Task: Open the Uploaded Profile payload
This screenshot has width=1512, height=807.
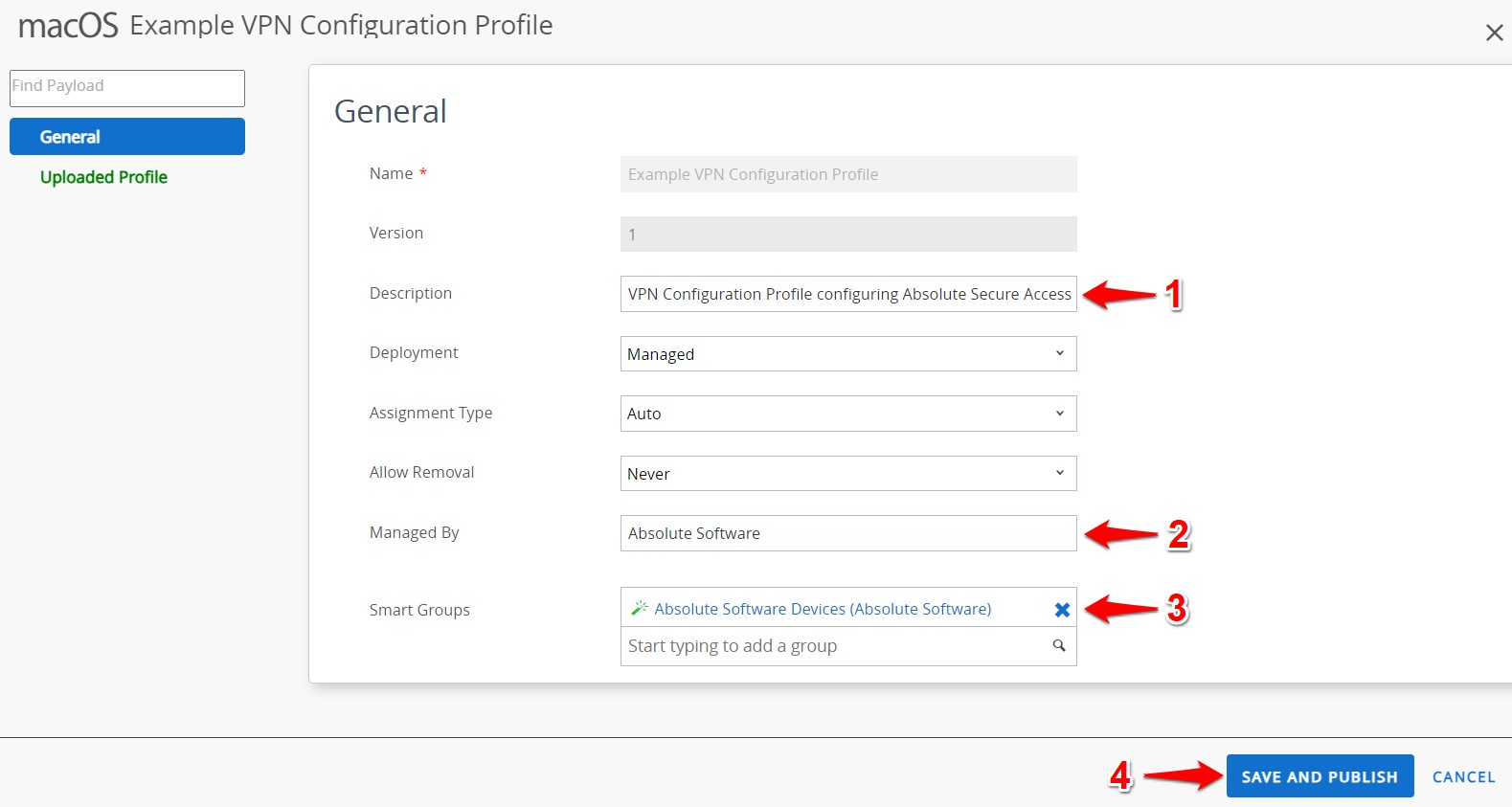Action: [x=103, y=177]
